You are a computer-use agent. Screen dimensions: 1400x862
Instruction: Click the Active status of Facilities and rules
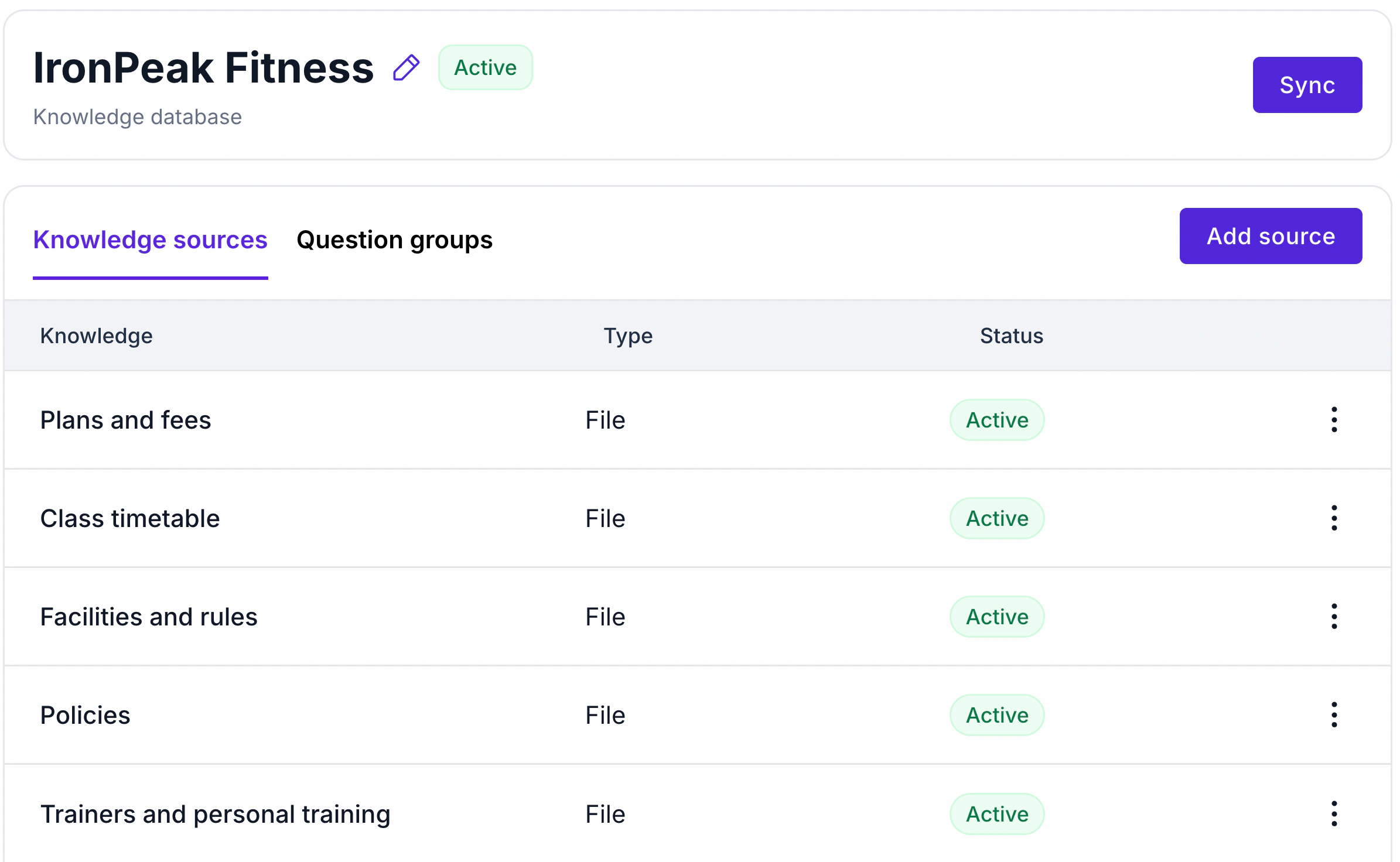[x=997, y=617]
